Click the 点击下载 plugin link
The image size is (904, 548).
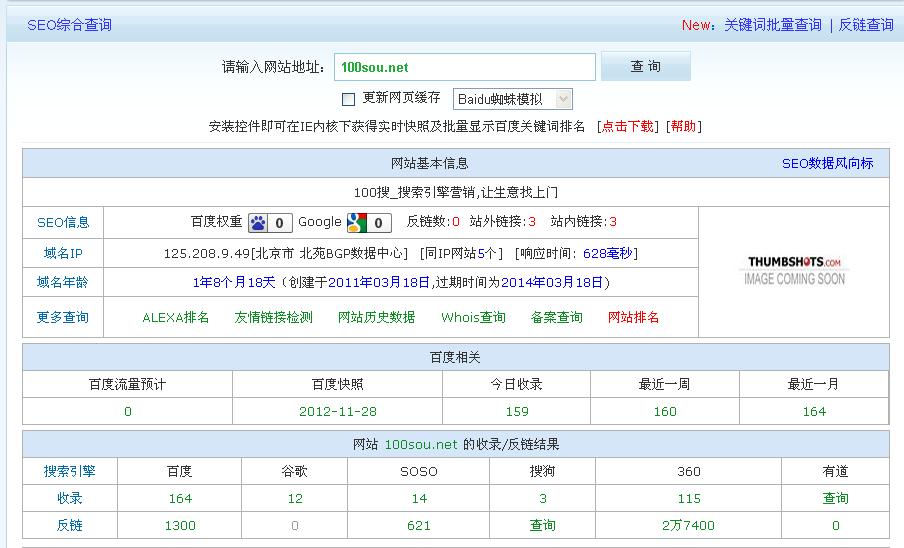[628, 126]
